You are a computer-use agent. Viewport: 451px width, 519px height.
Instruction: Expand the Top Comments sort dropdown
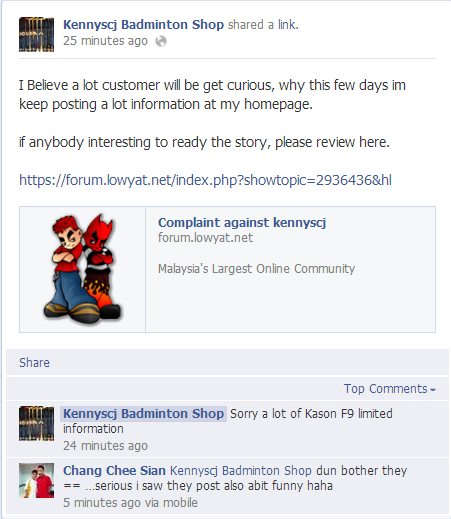(389, 389)
